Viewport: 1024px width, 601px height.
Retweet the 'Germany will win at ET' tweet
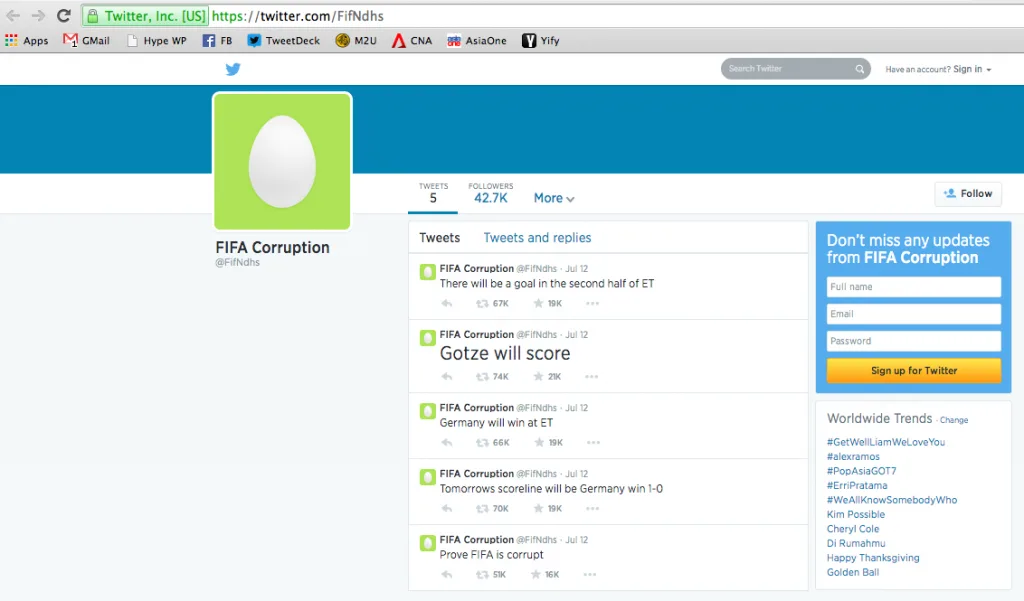coord(483,443)
